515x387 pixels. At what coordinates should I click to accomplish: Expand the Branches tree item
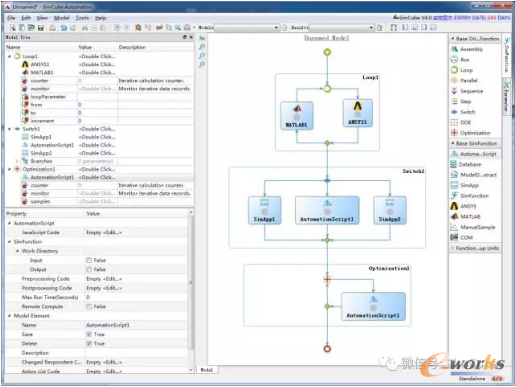pos(17,161)
